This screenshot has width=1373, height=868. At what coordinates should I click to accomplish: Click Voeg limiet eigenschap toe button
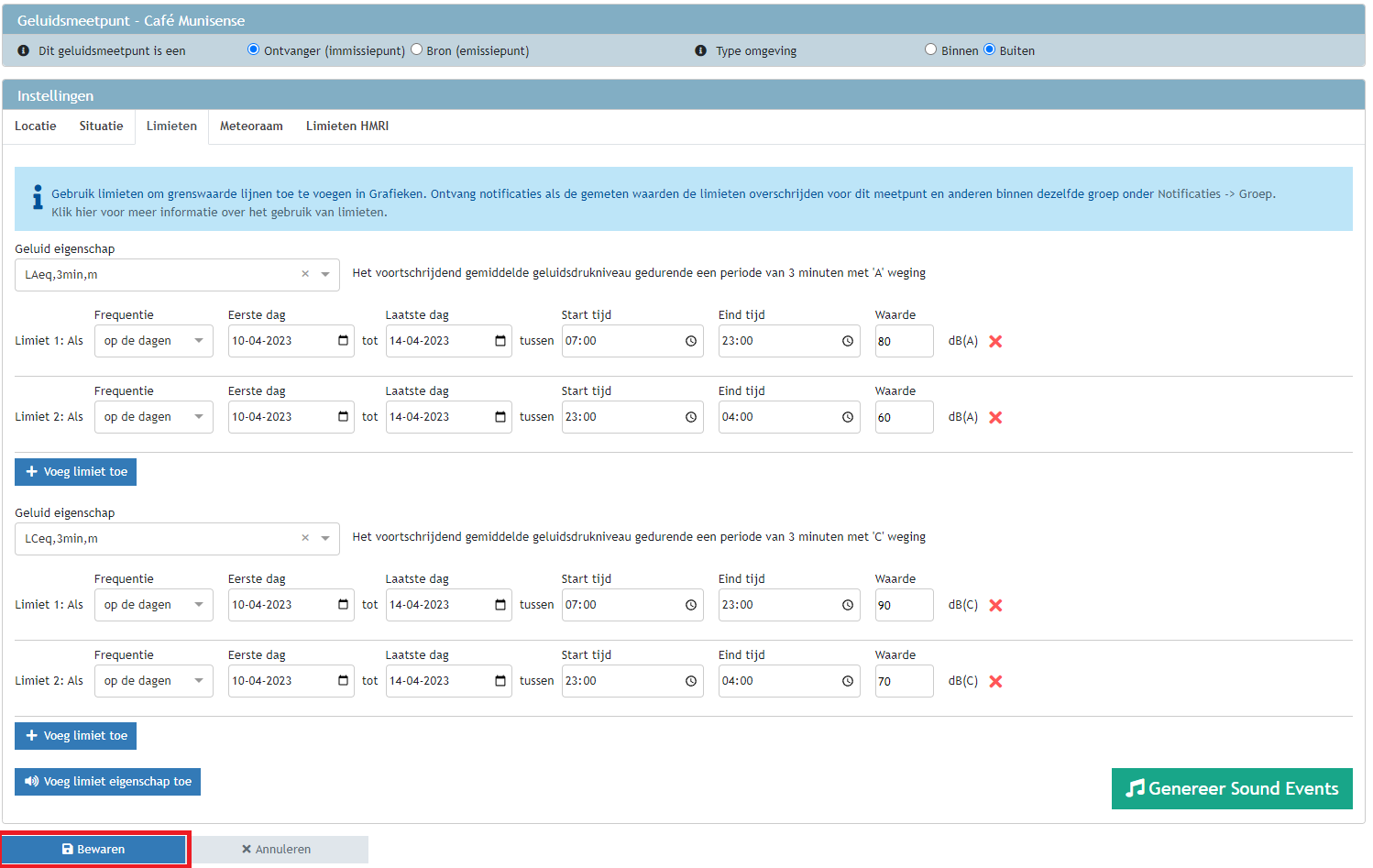coord(107,782)
